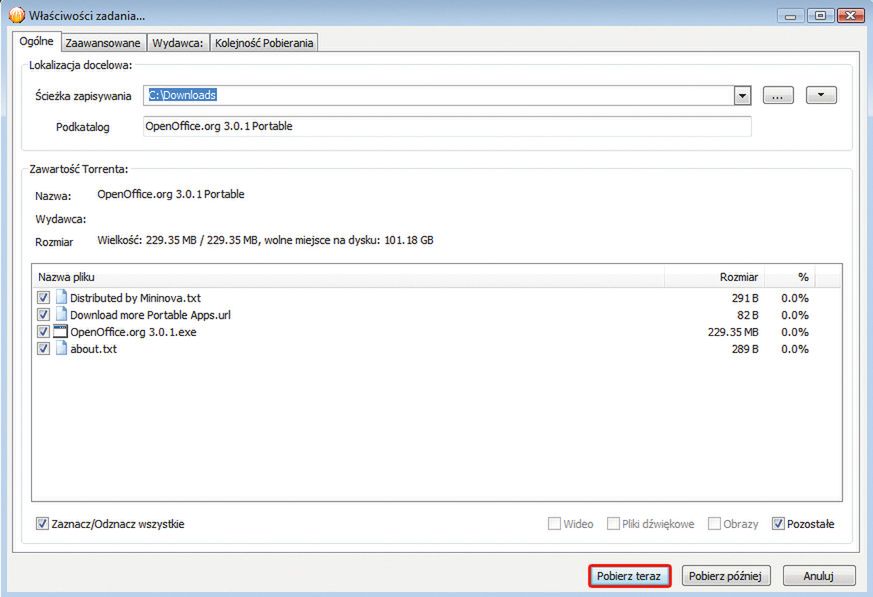Check the Obrazy filter checkbox
The height and width of the screenshot is (597, 873).
pos(714,523)
